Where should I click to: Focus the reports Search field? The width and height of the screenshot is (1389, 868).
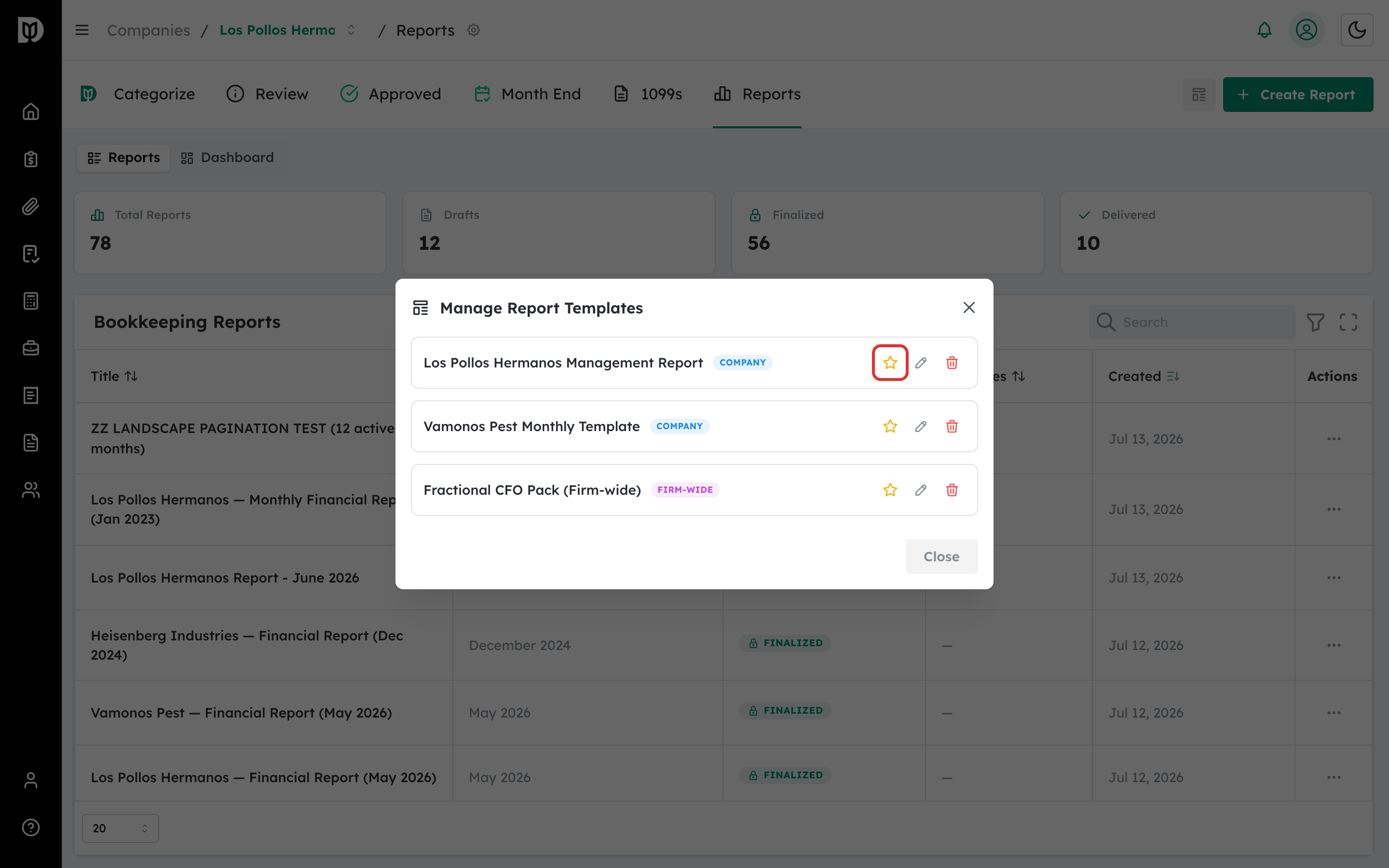pos(1192,322)
